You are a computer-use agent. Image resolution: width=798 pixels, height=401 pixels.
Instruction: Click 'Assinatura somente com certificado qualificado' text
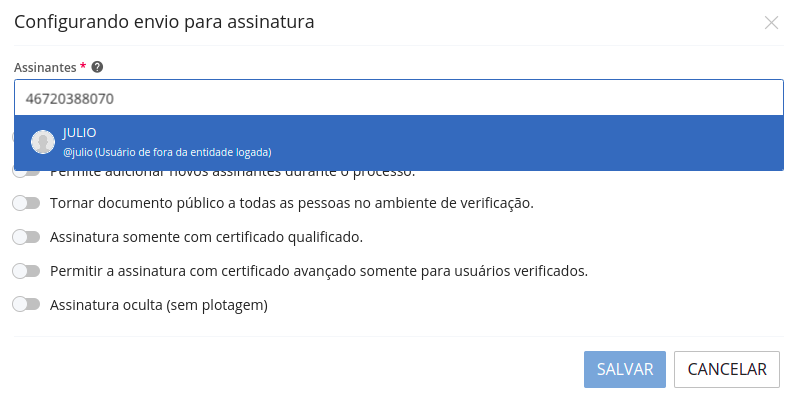pyautogui.click(x=206, y=237)
